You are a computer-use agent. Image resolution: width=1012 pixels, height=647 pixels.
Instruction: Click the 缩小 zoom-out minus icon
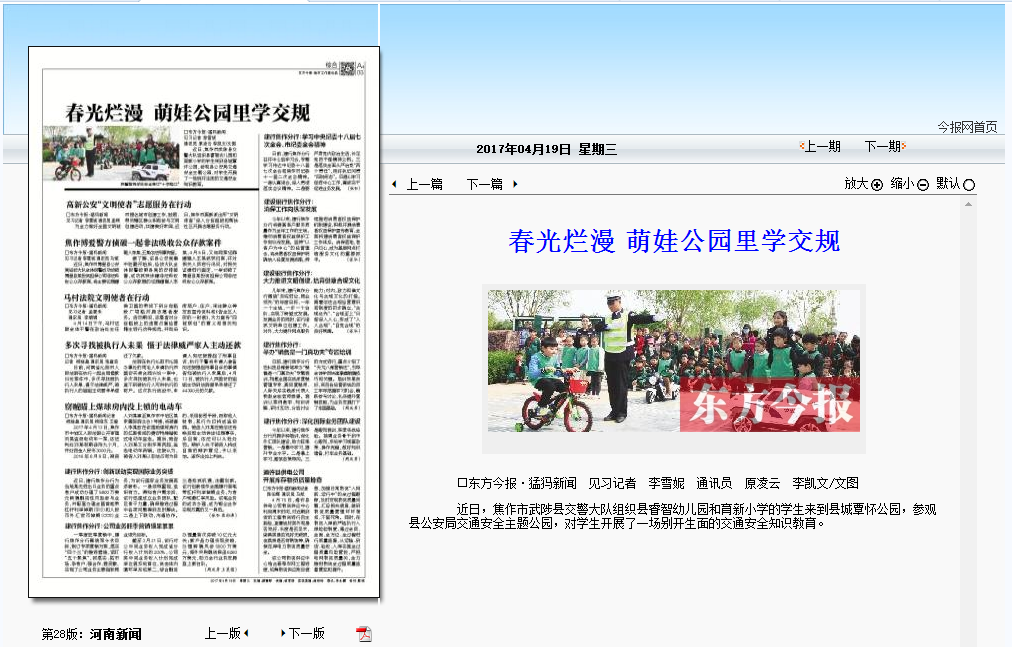tap(923, 185)
